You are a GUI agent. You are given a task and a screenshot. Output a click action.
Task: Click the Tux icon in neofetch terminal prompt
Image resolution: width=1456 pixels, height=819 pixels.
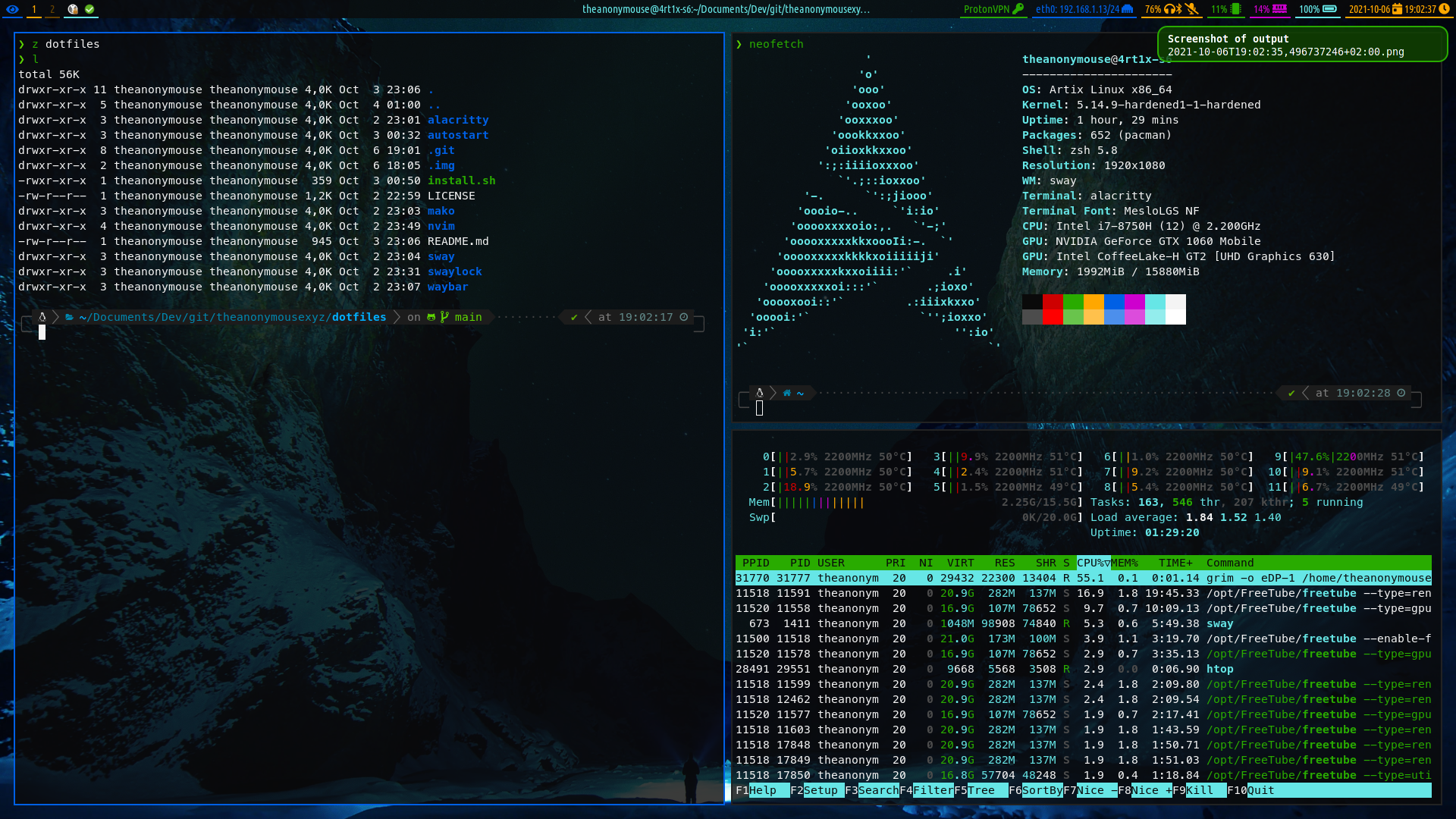(x=759, y=393)
